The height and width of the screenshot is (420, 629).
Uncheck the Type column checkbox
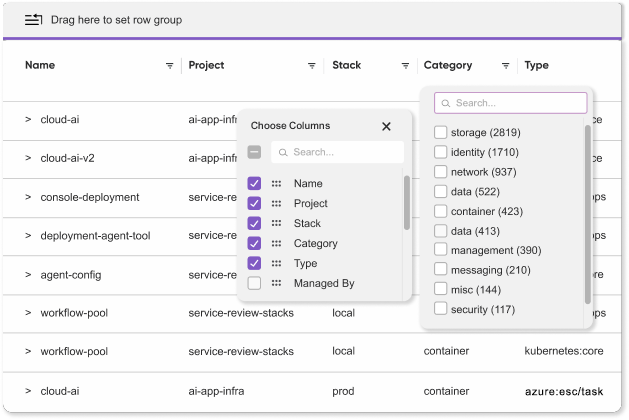pyautogui.click(x=254, y=263)
